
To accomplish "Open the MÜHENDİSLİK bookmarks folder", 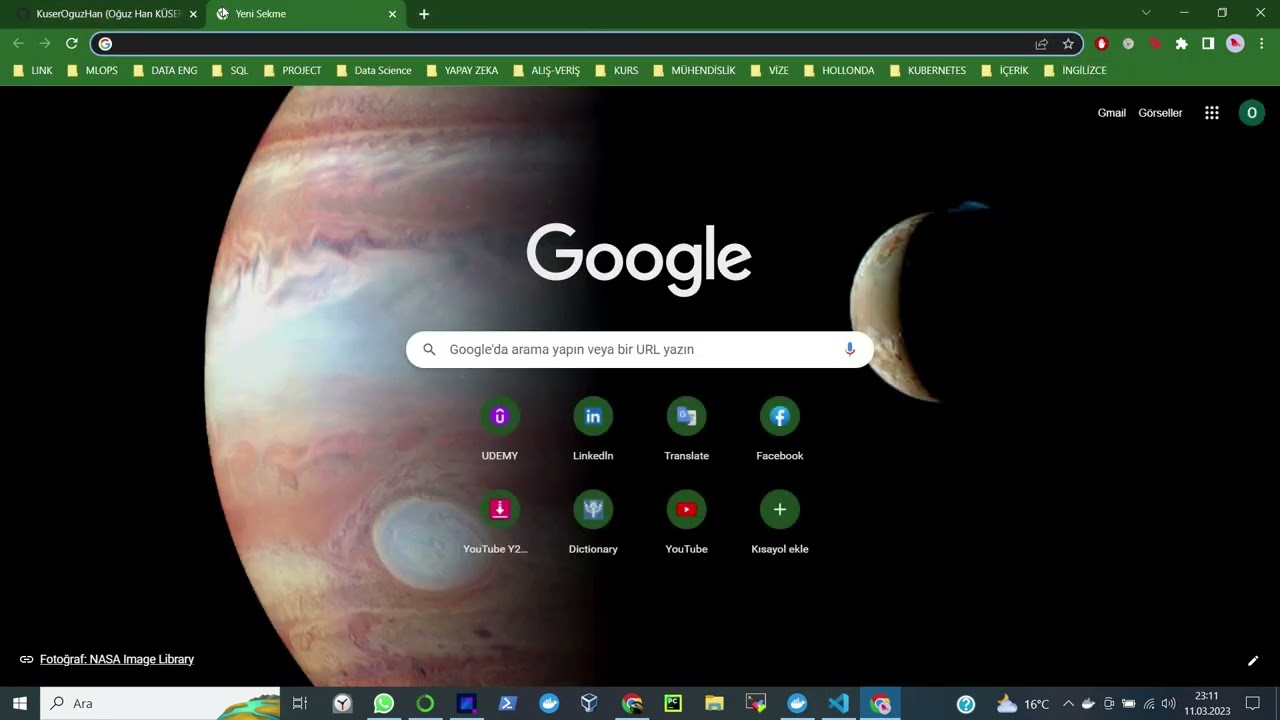I will (x=696, y=71).
